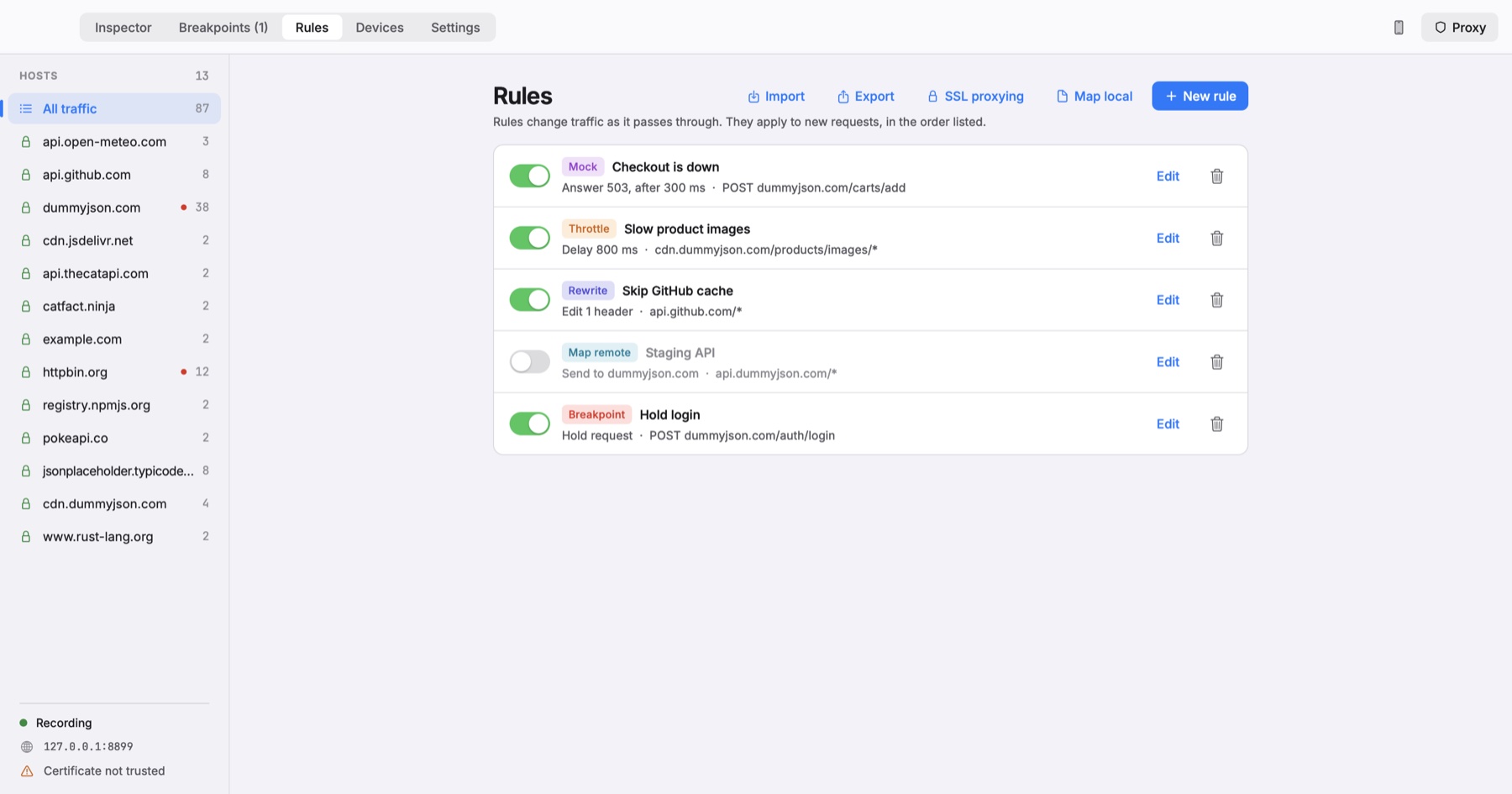Delete the Hold login rule

pyautogui.click(x=1216, y=424)
